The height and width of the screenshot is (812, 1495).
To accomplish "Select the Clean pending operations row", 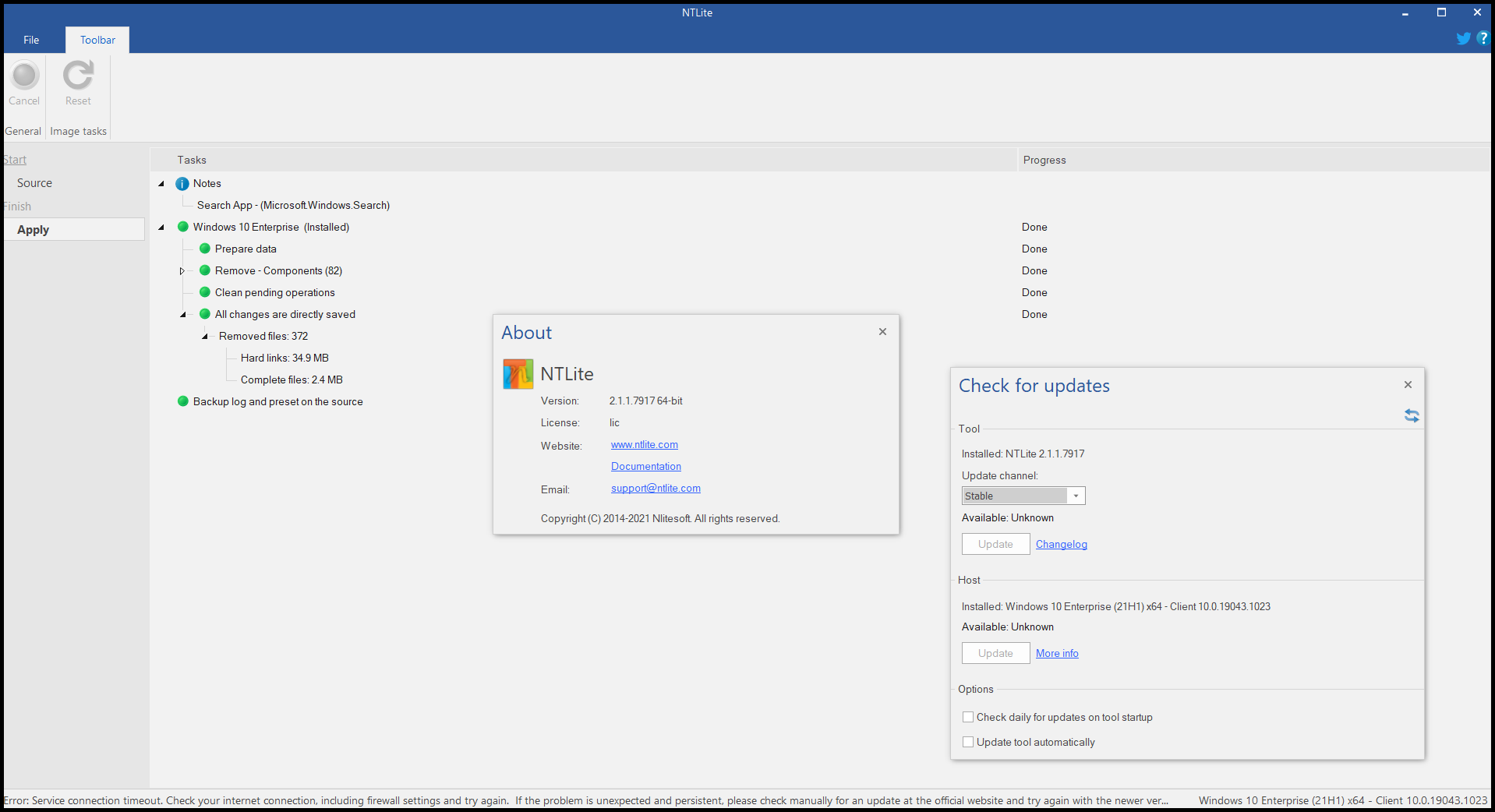I will [x=275, y=292].
